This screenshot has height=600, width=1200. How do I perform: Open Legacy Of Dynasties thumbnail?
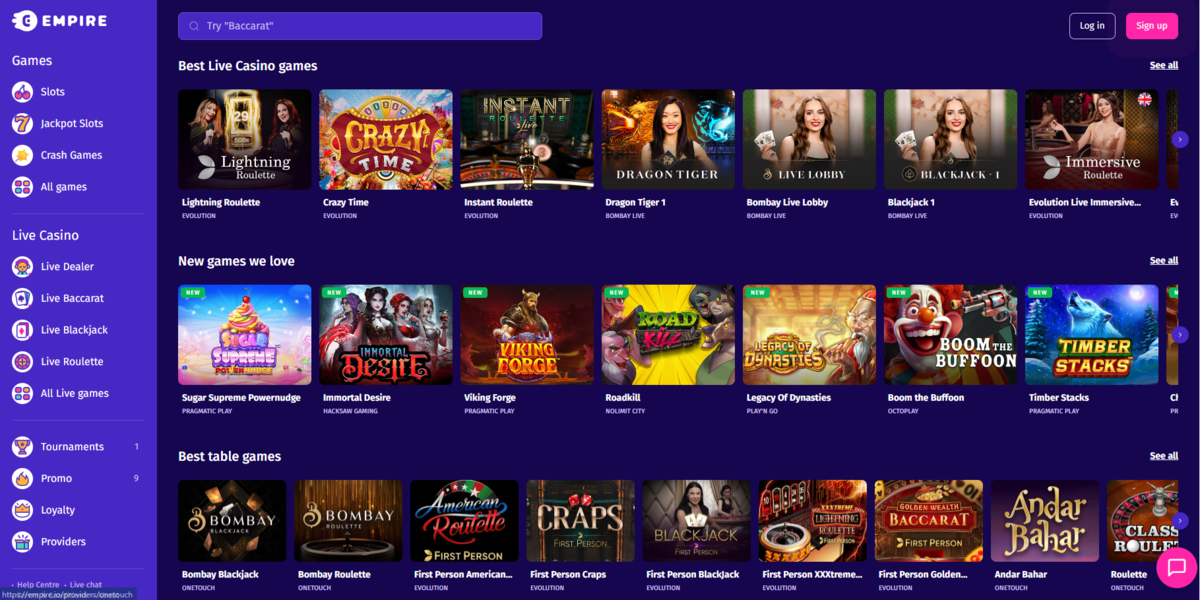click(809, 335)
